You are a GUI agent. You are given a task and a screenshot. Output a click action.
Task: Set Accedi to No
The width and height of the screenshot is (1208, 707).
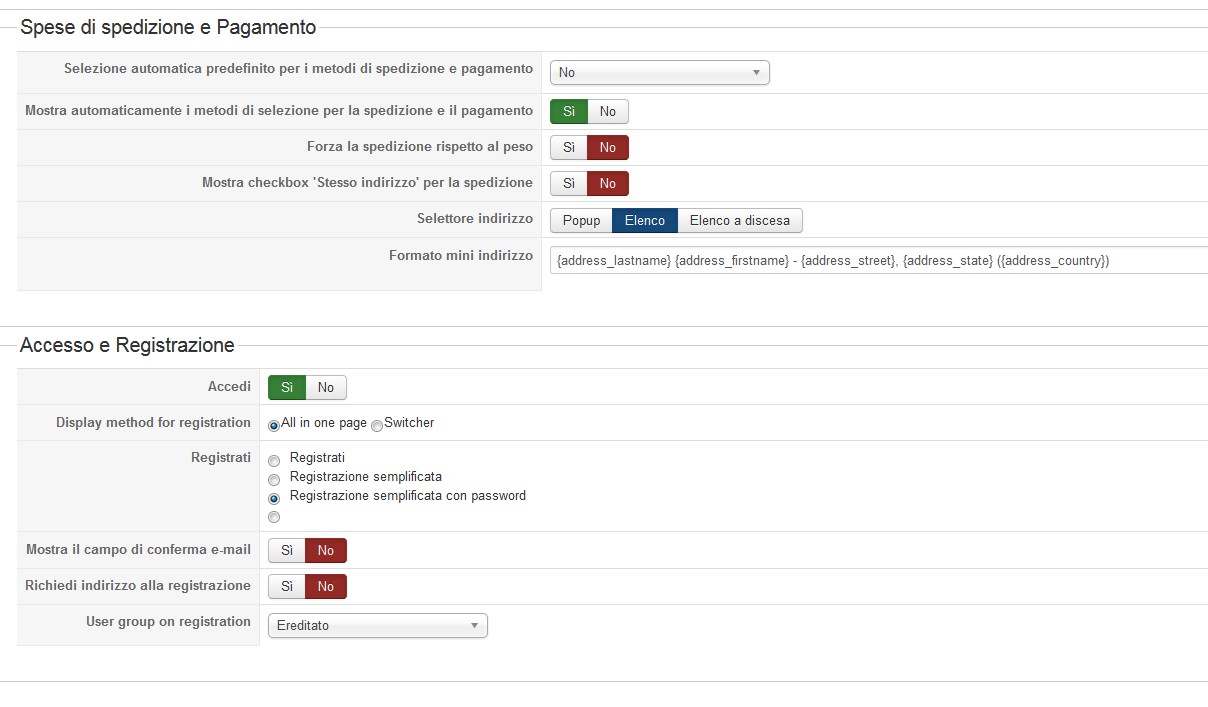coord(326,388)
